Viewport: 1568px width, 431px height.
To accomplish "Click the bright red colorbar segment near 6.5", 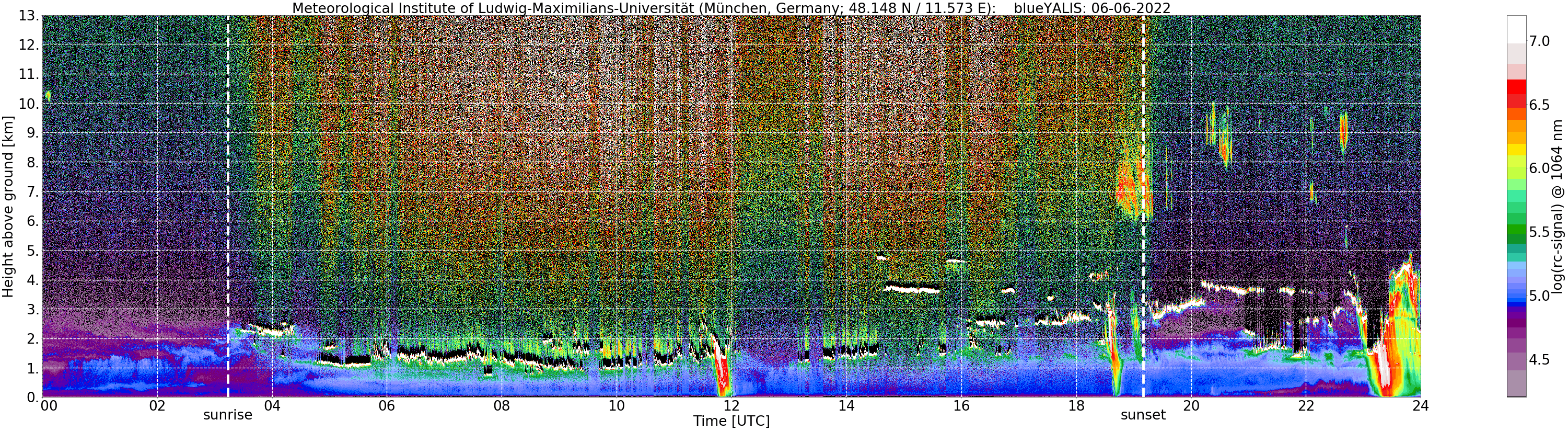I will (1516, 87).
